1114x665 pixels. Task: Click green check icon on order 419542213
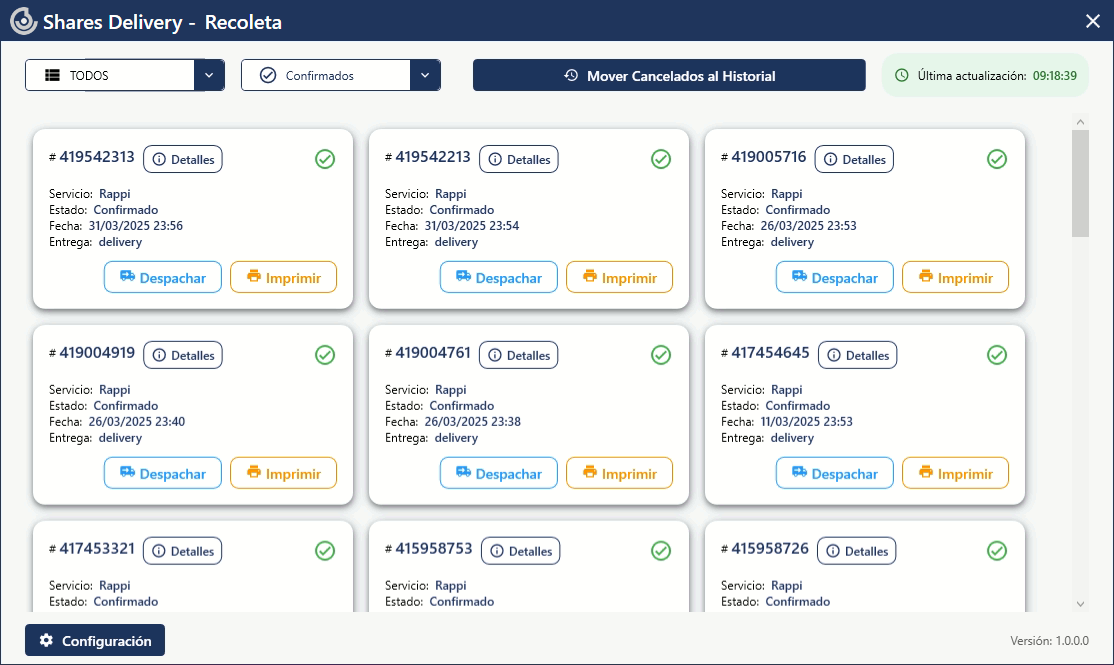(661, 159)
